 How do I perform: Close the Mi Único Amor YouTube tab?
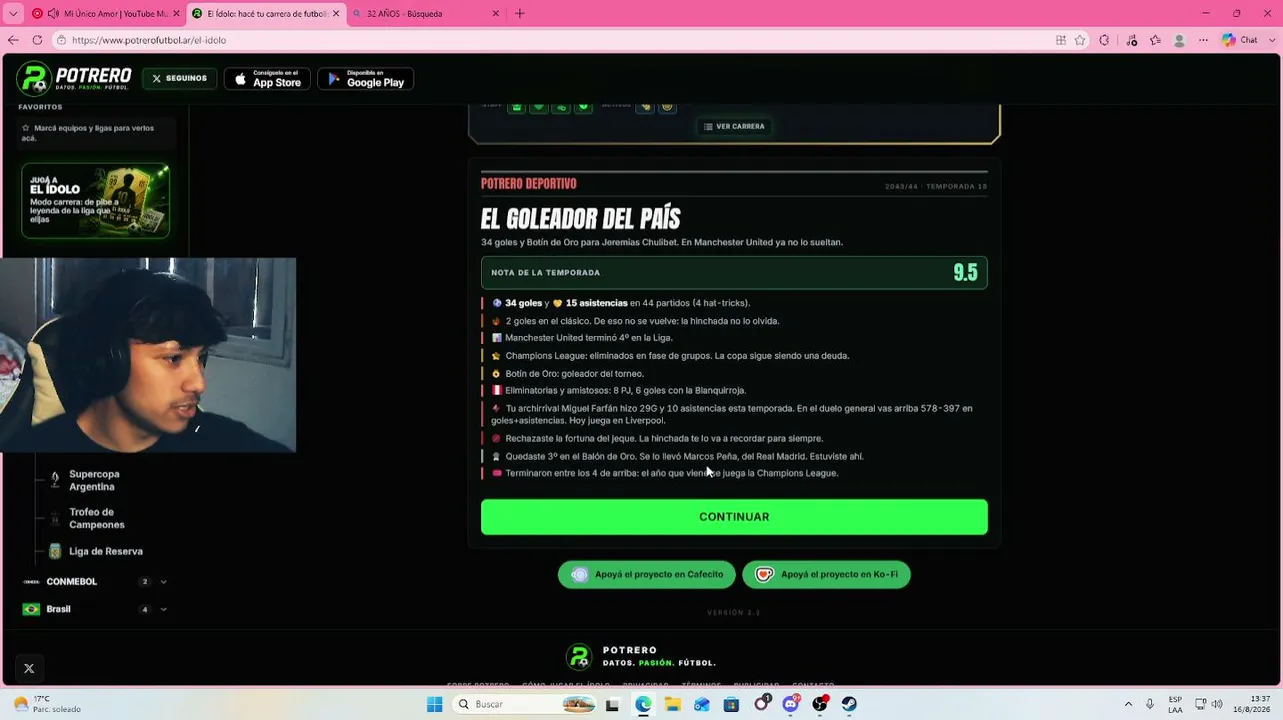click(x=176, y=14)
